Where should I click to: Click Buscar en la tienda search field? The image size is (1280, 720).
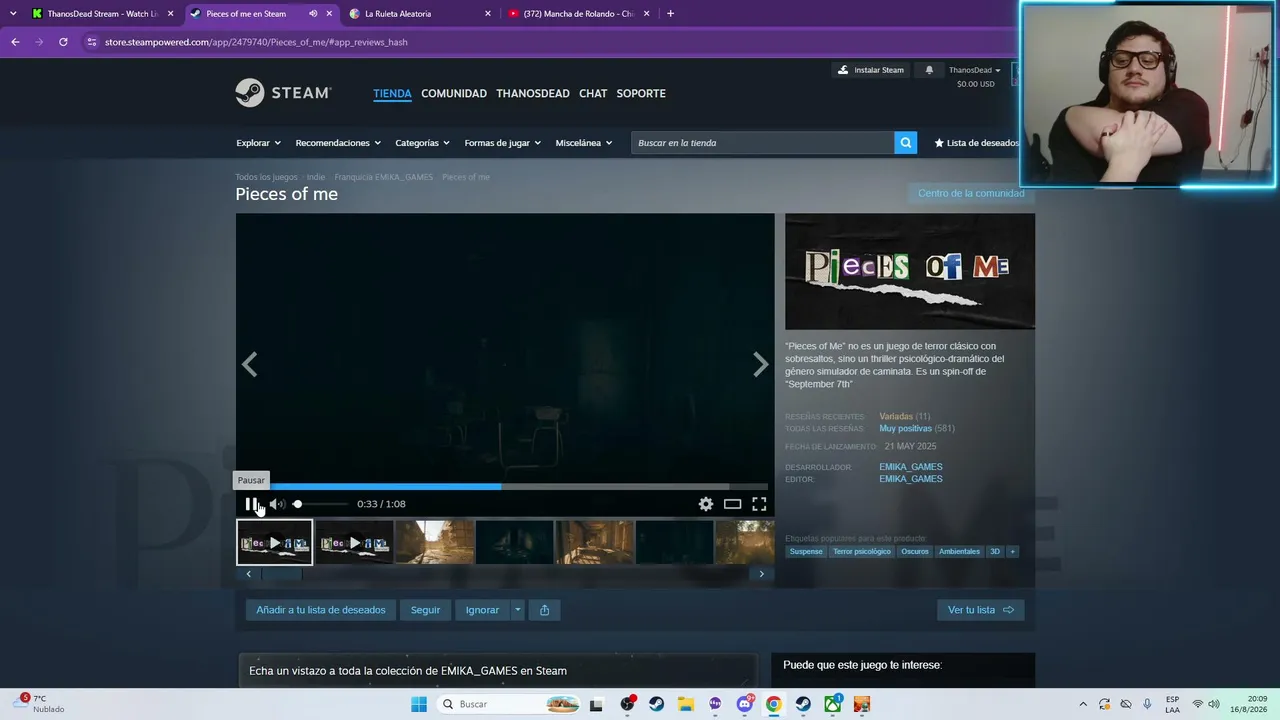tap(763, 143)
